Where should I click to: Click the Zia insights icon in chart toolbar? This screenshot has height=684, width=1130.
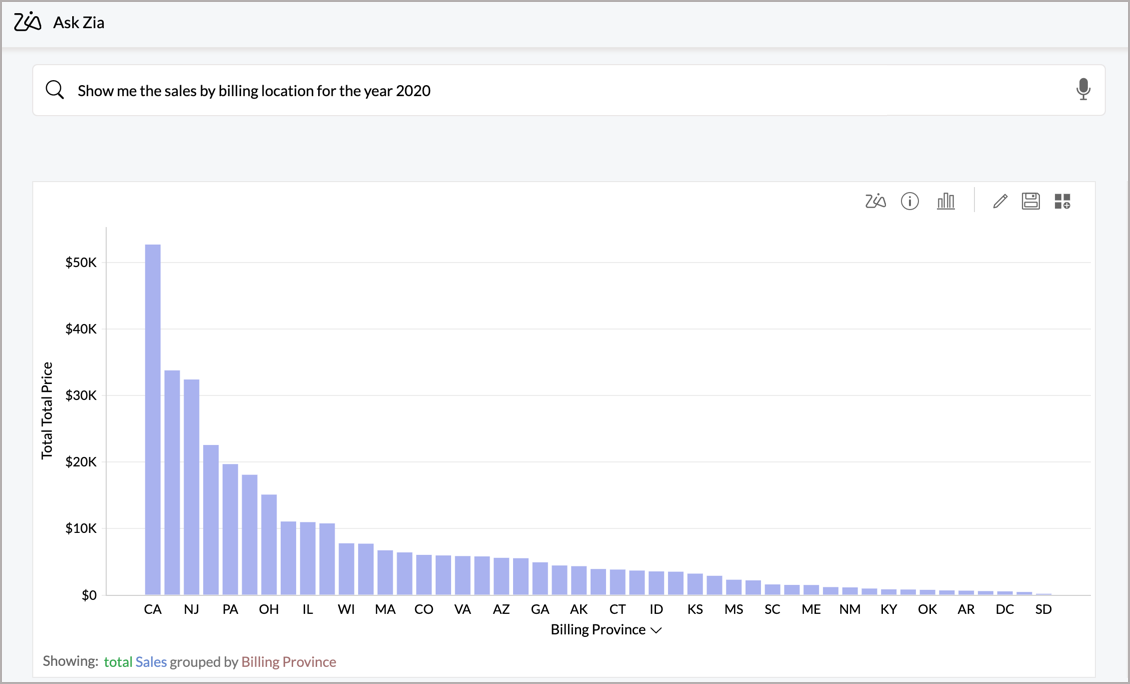[875, 202]
